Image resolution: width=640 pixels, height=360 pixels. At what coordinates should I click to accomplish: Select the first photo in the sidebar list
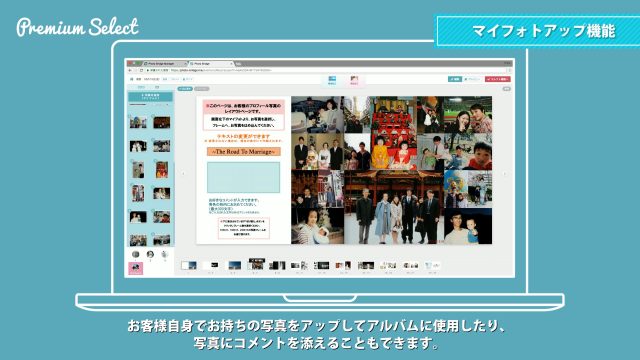coord(138,122)
